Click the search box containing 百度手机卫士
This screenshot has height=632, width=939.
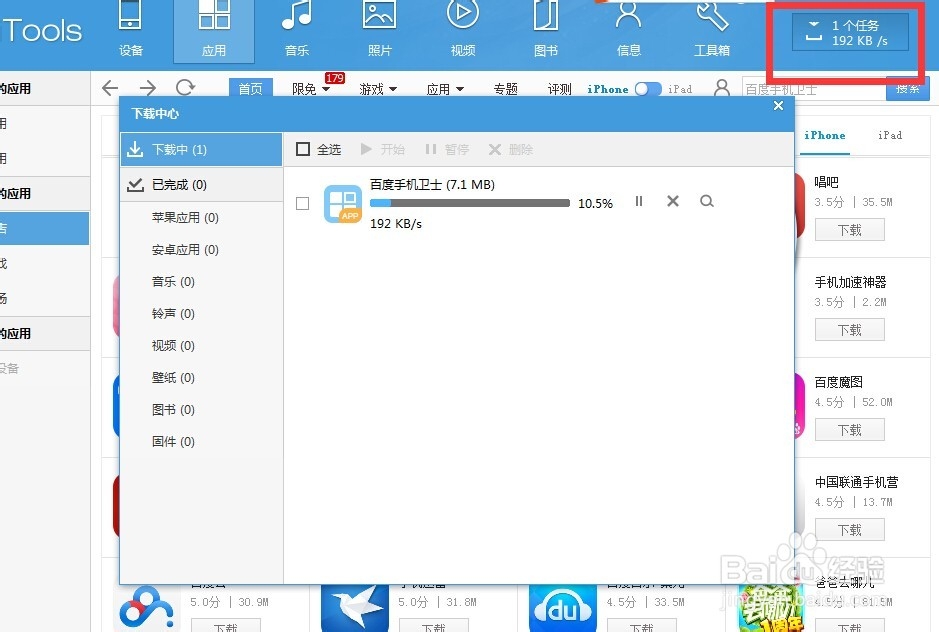813,89
